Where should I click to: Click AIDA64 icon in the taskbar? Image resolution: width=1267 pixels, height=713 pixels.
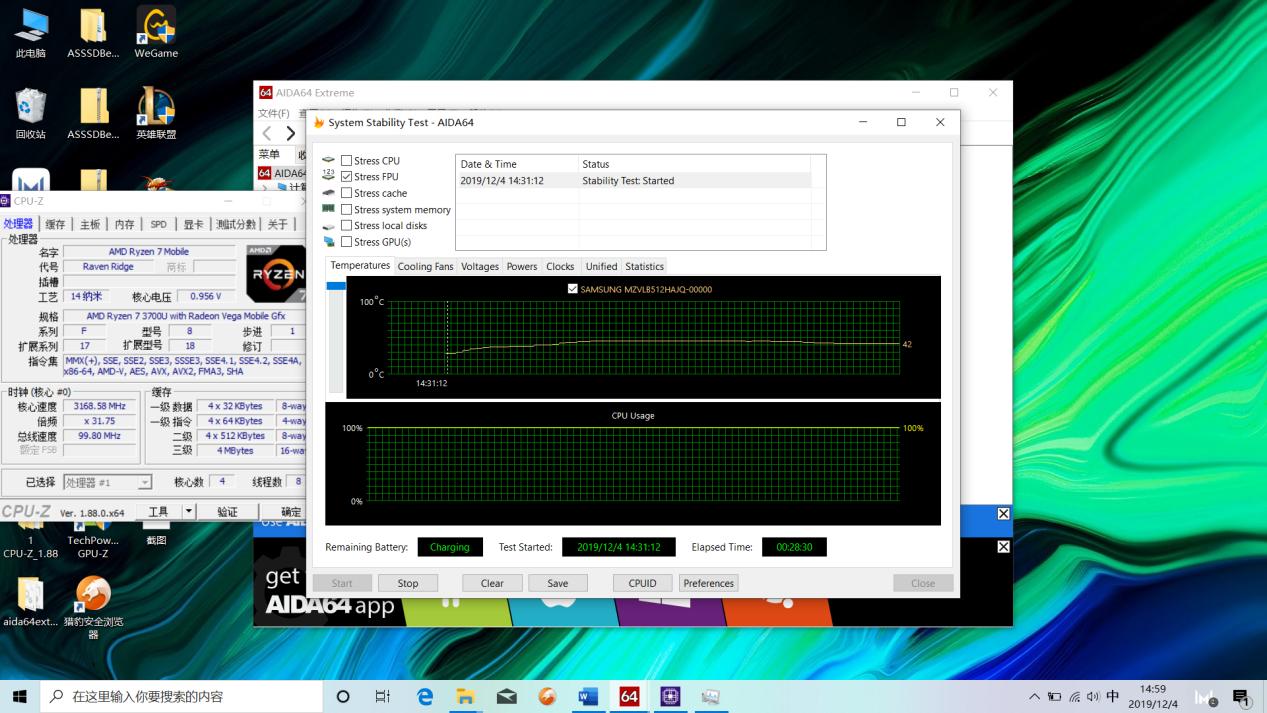[x=629, y=696]
